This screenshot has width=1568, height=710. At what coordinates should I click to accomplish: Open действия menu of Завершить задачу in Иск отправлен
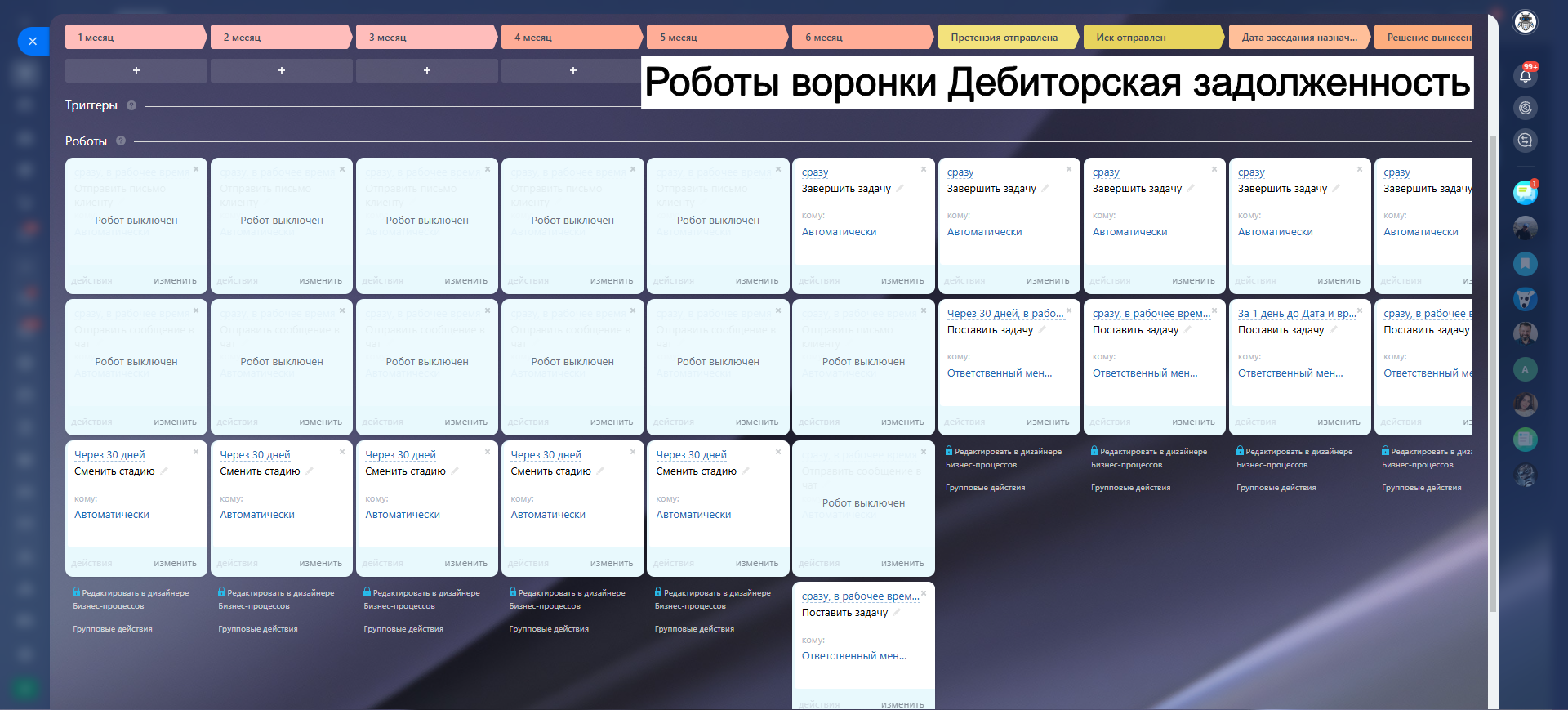coord(1110,280)
